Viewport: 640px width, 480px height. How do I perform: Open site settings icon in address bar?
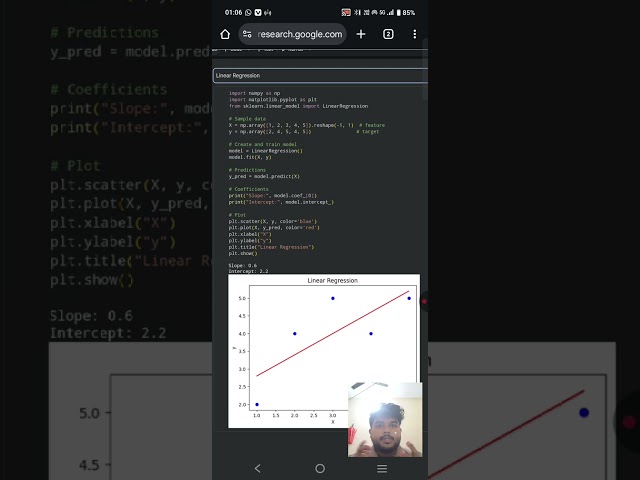click(x=247, y=34)
